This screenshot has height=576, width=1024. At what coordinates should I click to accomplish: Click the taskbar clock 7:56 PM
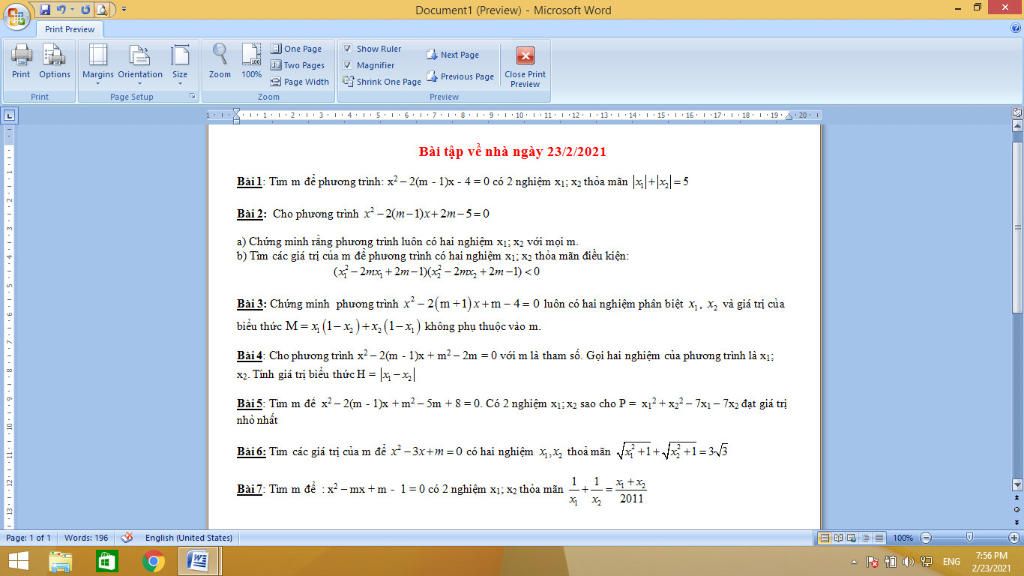(x=991, y=556)
